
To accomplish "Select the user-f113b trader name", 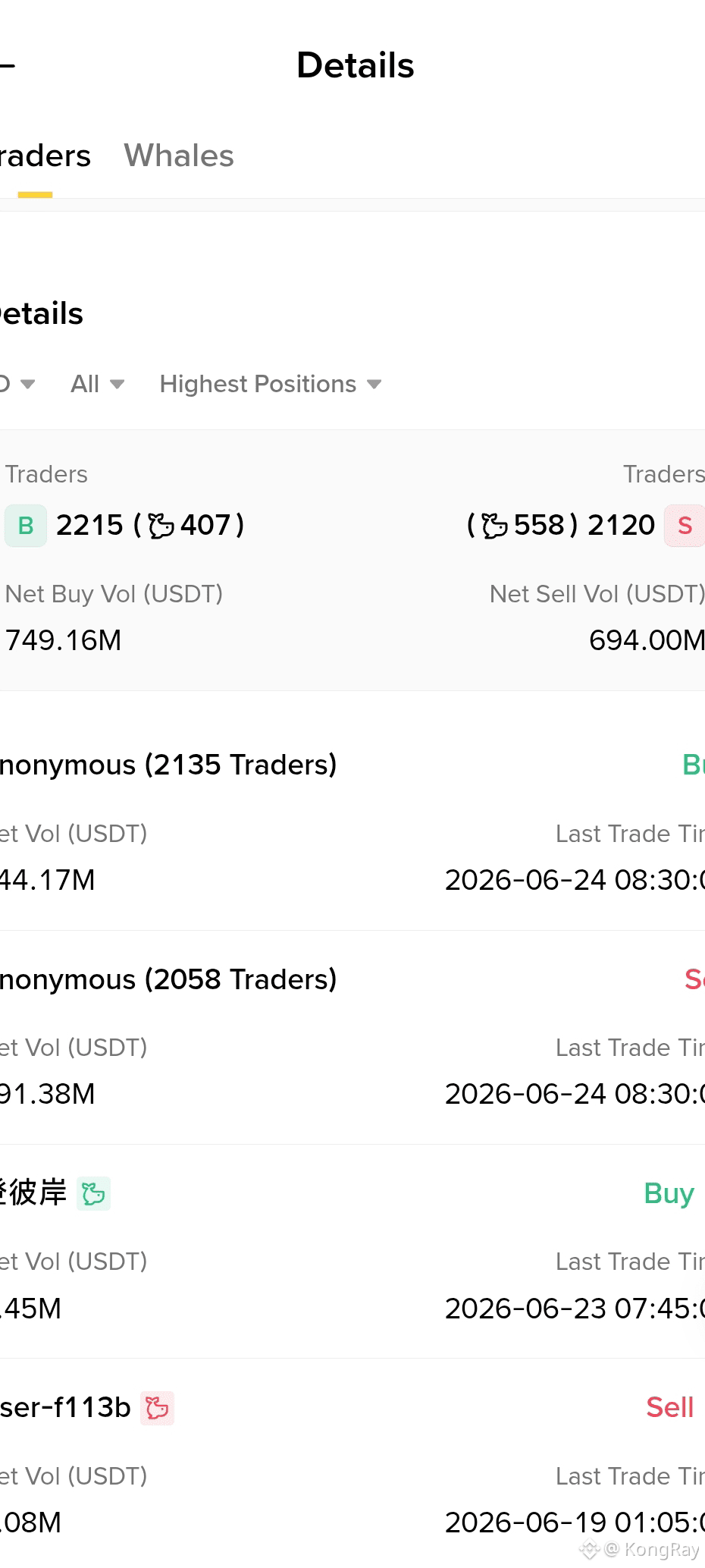I will (65, 1408).
